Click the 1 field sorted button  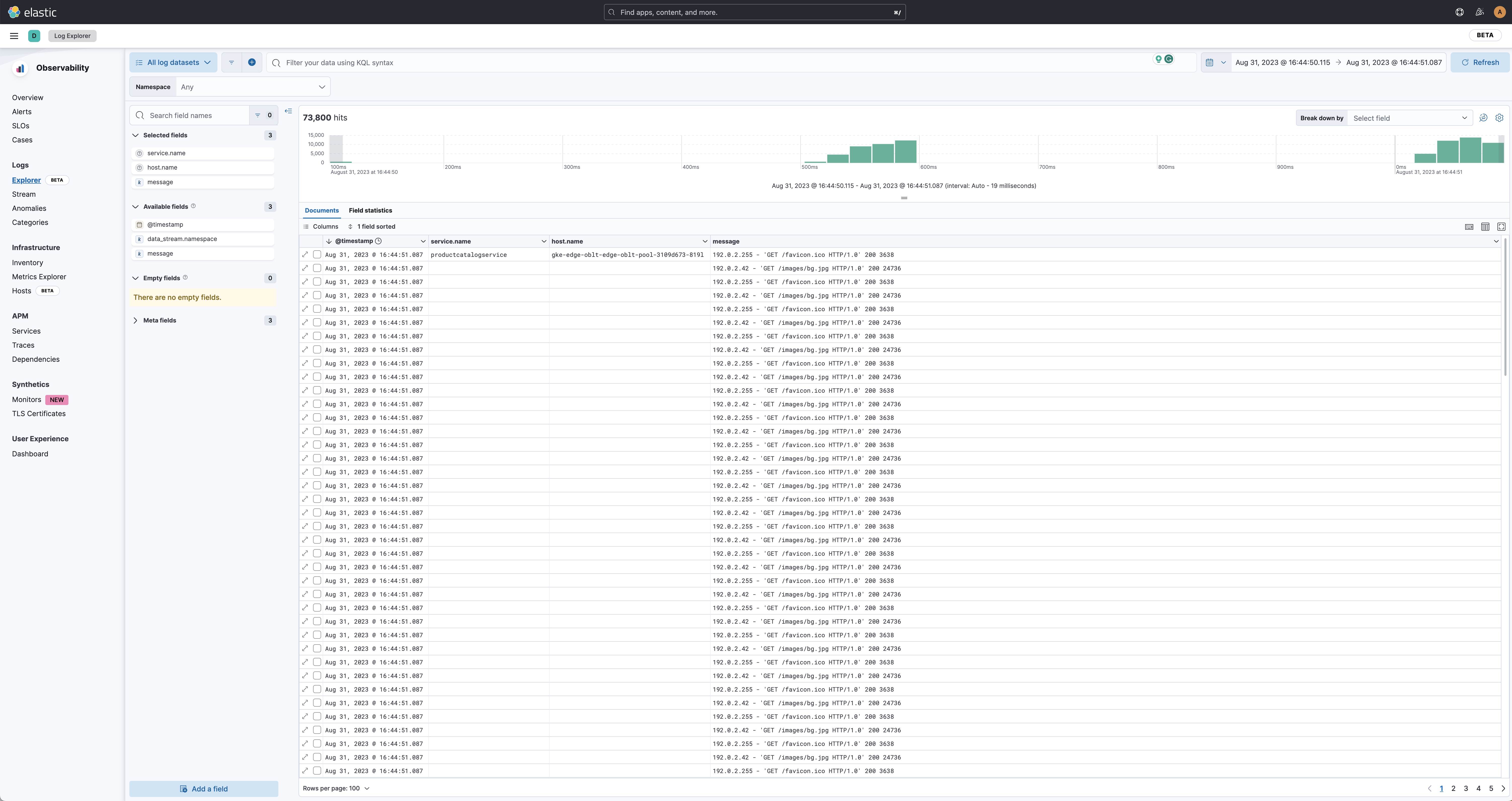(x=371, y=226)
